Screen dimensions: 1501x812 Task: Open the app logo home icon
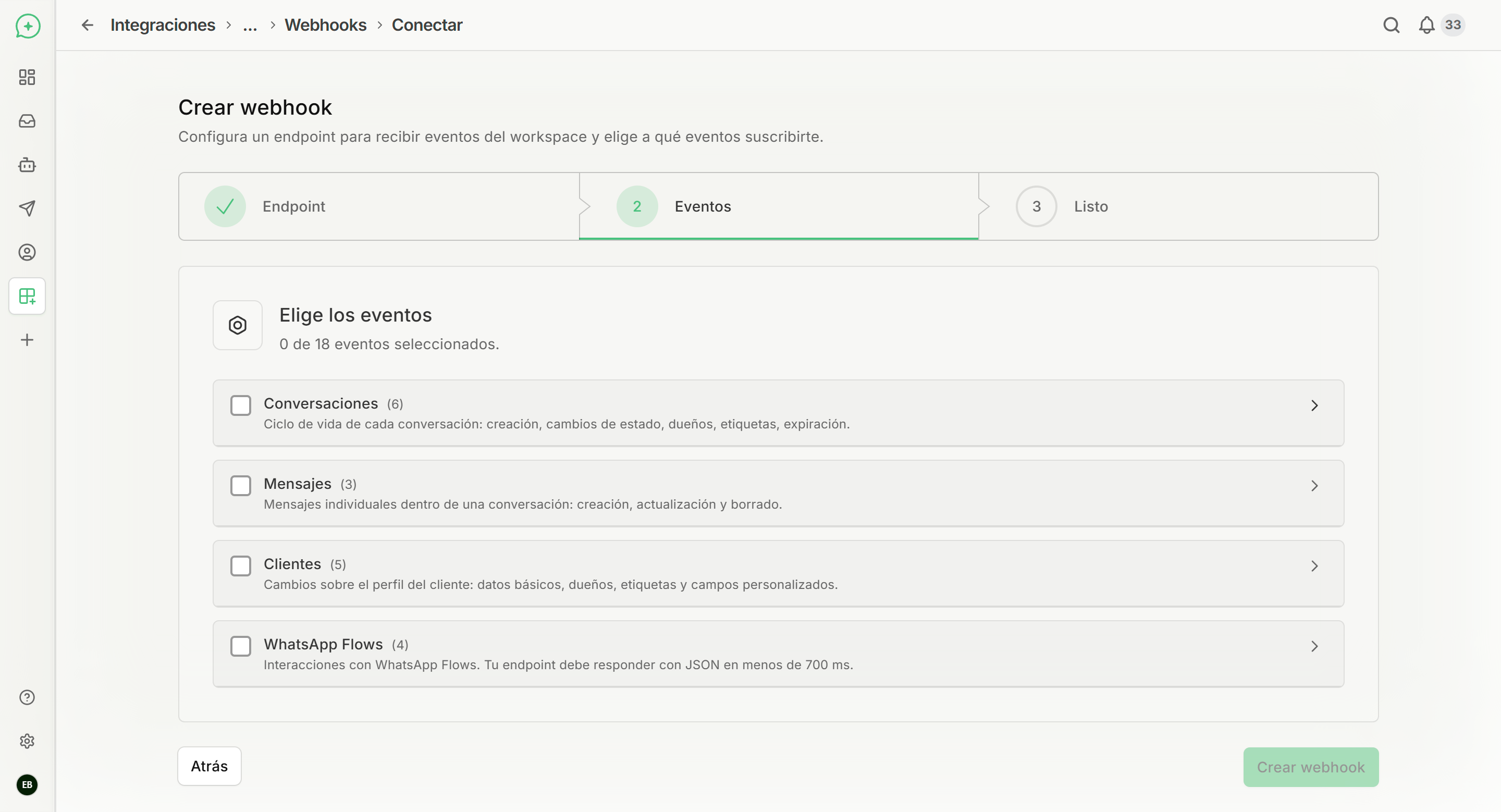tap(28, 26)
